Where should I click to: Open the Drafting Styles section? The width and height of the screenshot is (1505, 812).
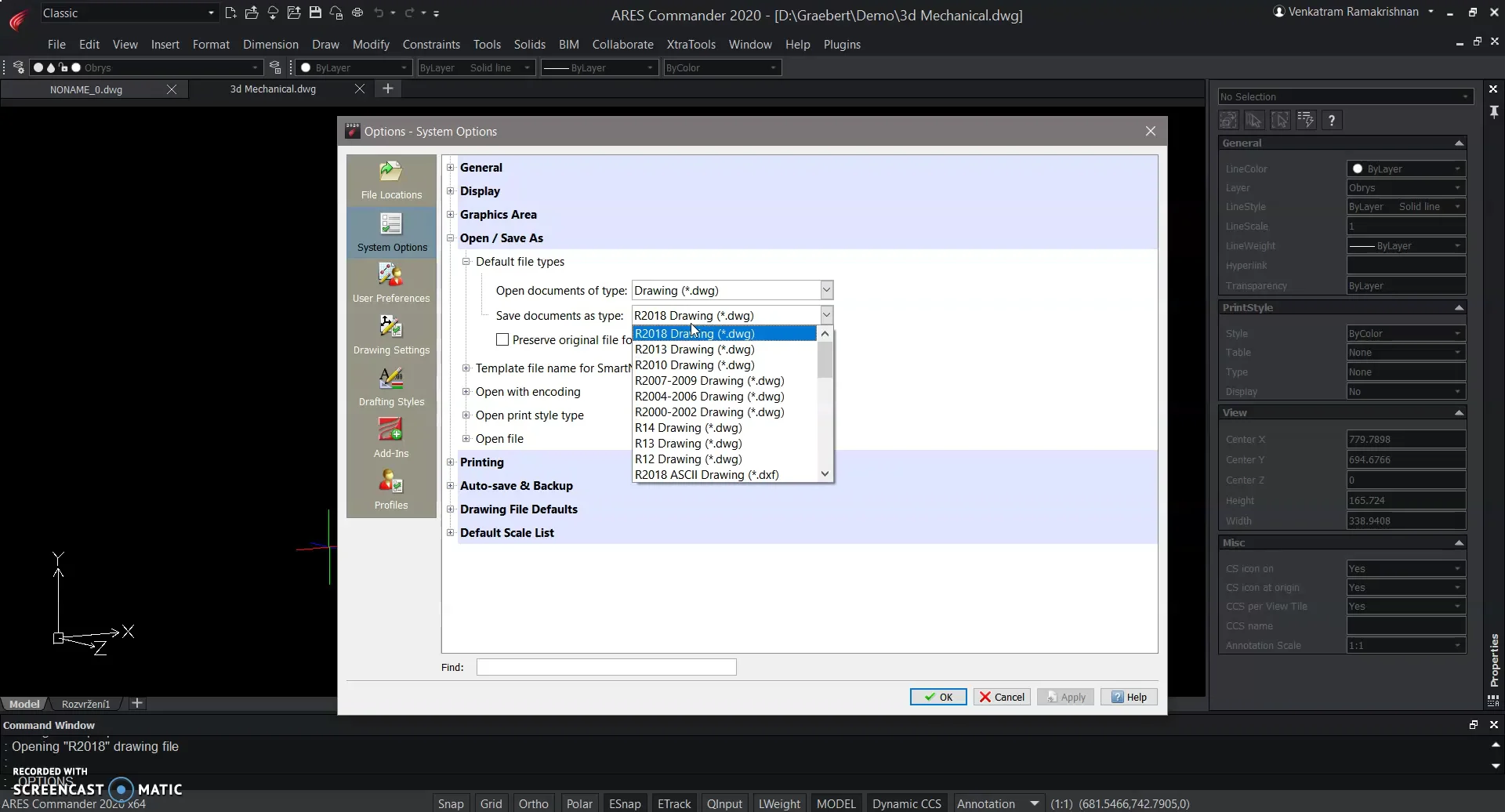pyautogui.click(x=390, y=386)
